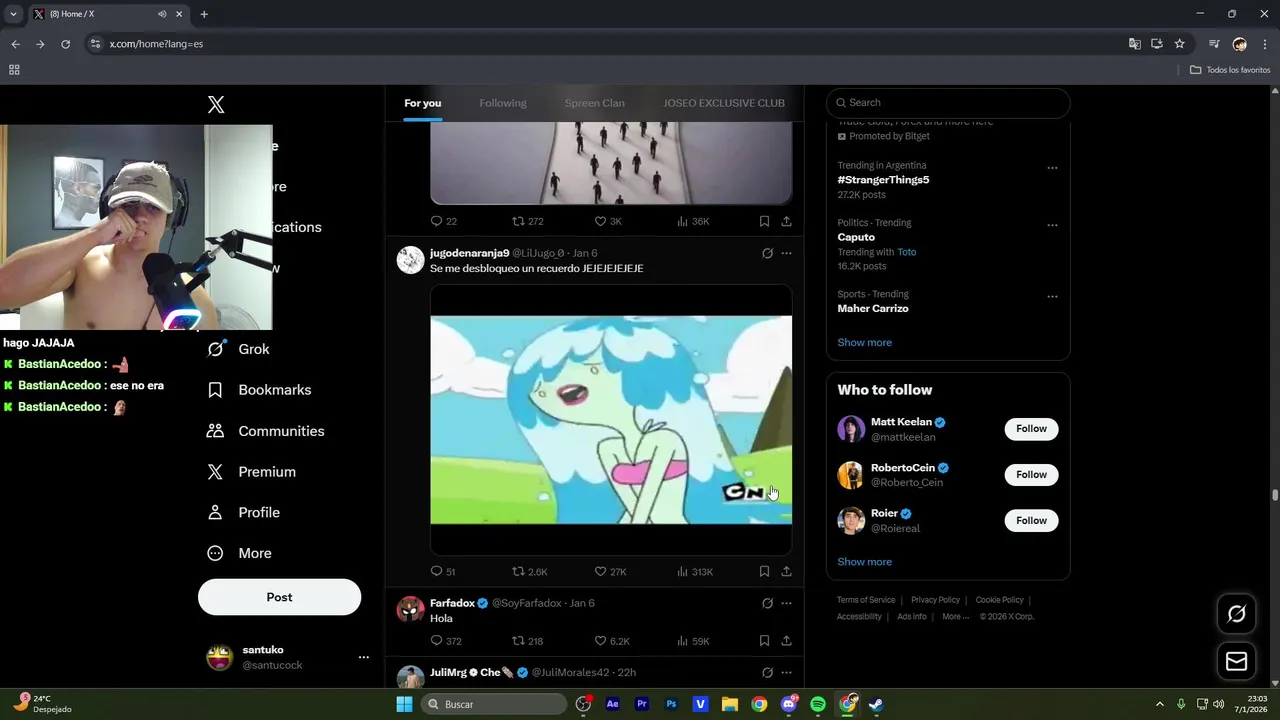The width and height of the screenshot is (1280, 720).
Task: Open the floating Messages envelope button
Action: (x=1237, y=662)
